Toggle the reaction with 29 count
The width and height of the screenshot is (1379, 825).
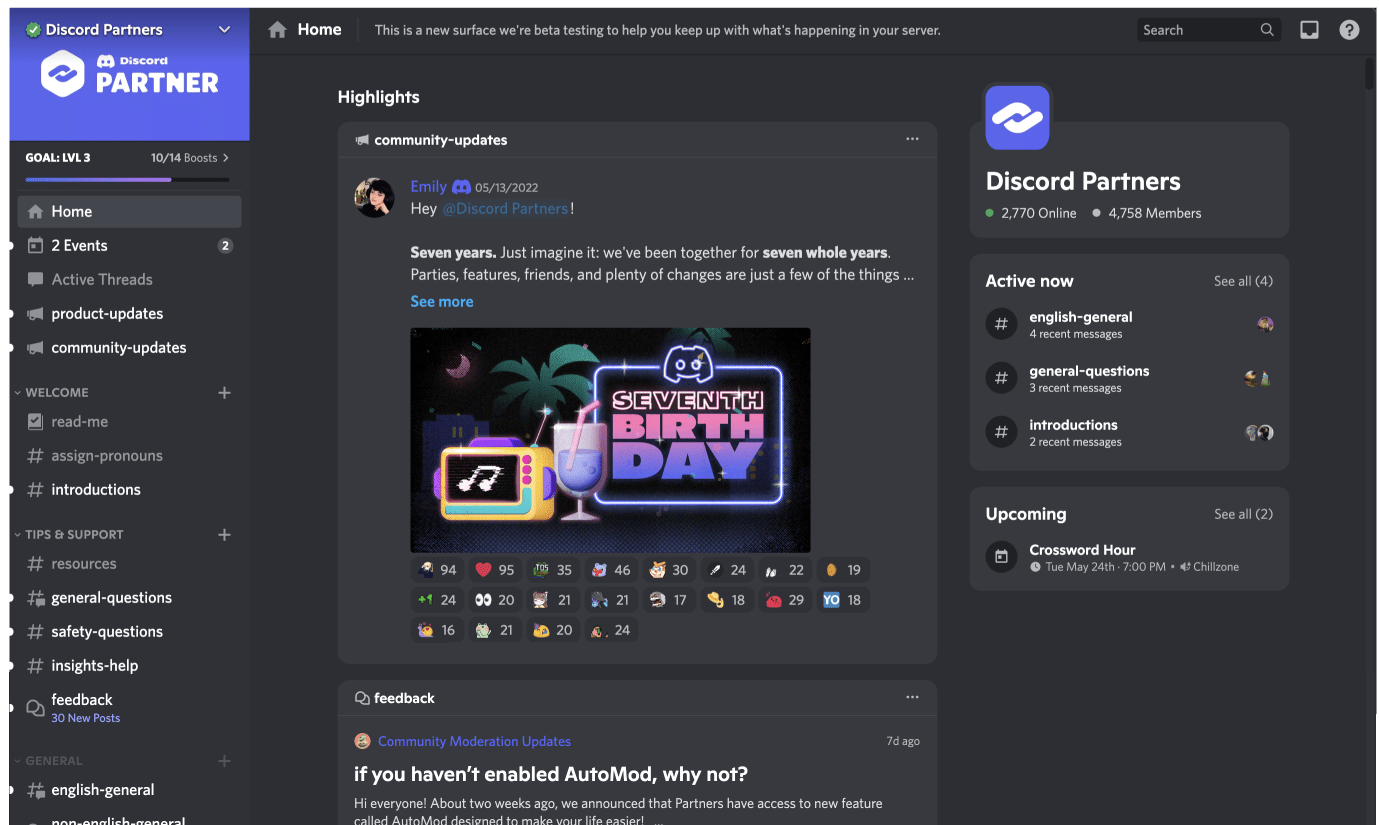(785, 600)
